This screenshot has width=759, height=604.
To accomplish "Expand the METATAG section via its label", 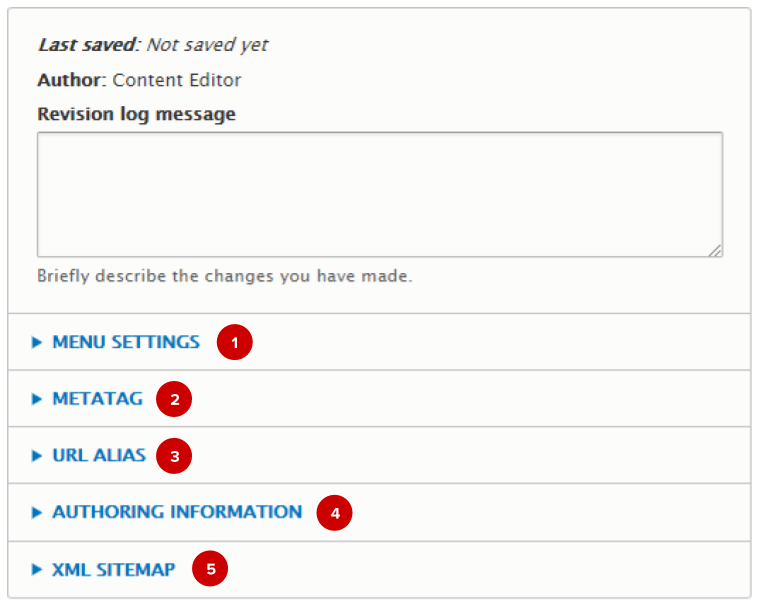I will click(97, 399).
